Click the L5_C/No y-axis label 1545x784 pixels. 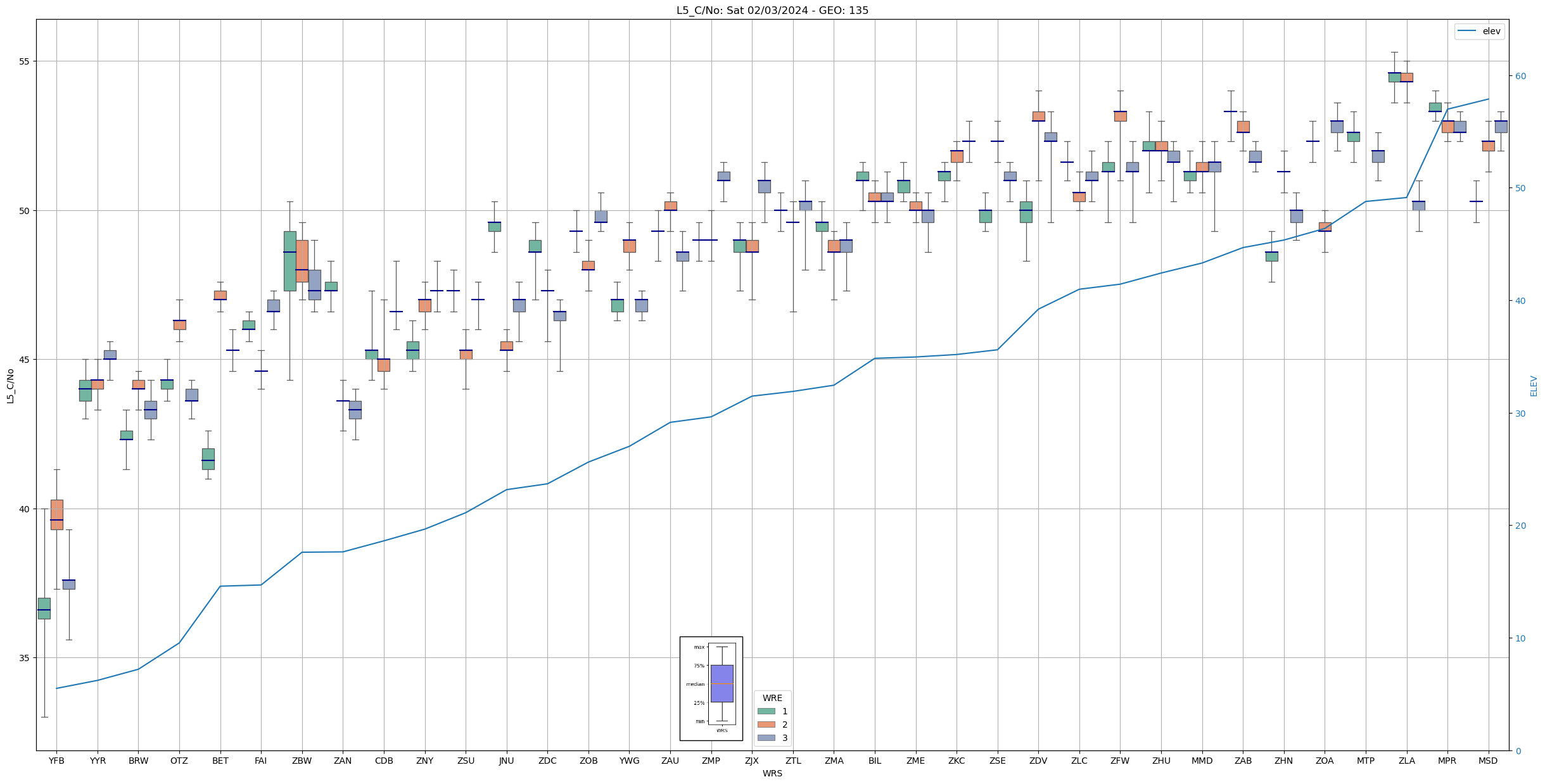[10, 386]
